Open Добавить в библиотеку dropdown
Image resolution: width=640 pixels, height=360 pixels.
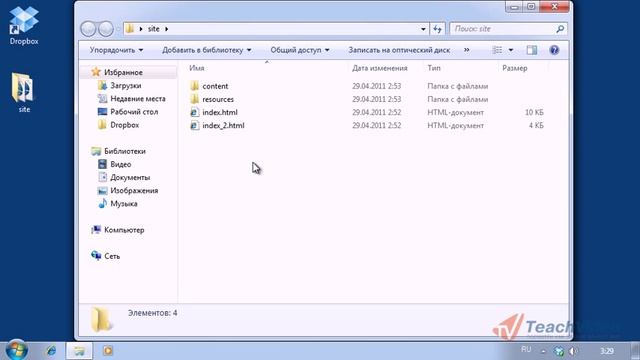[207, 50]
